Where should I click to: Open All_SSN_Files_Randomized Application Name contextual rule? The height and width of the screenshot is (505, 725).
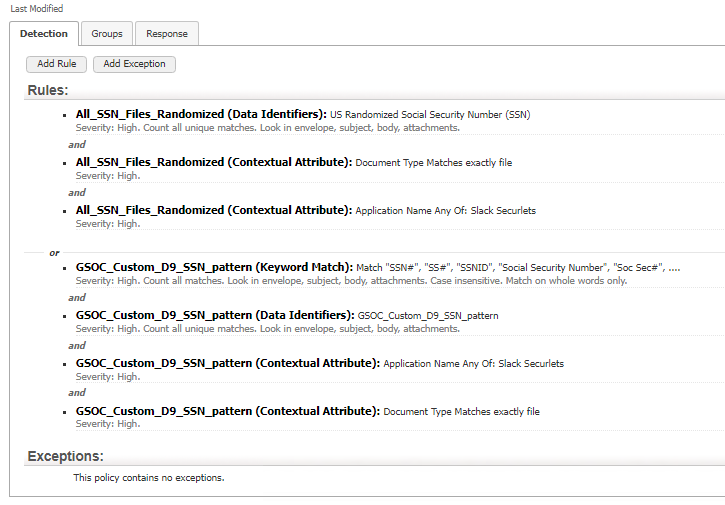pos(214,210)
